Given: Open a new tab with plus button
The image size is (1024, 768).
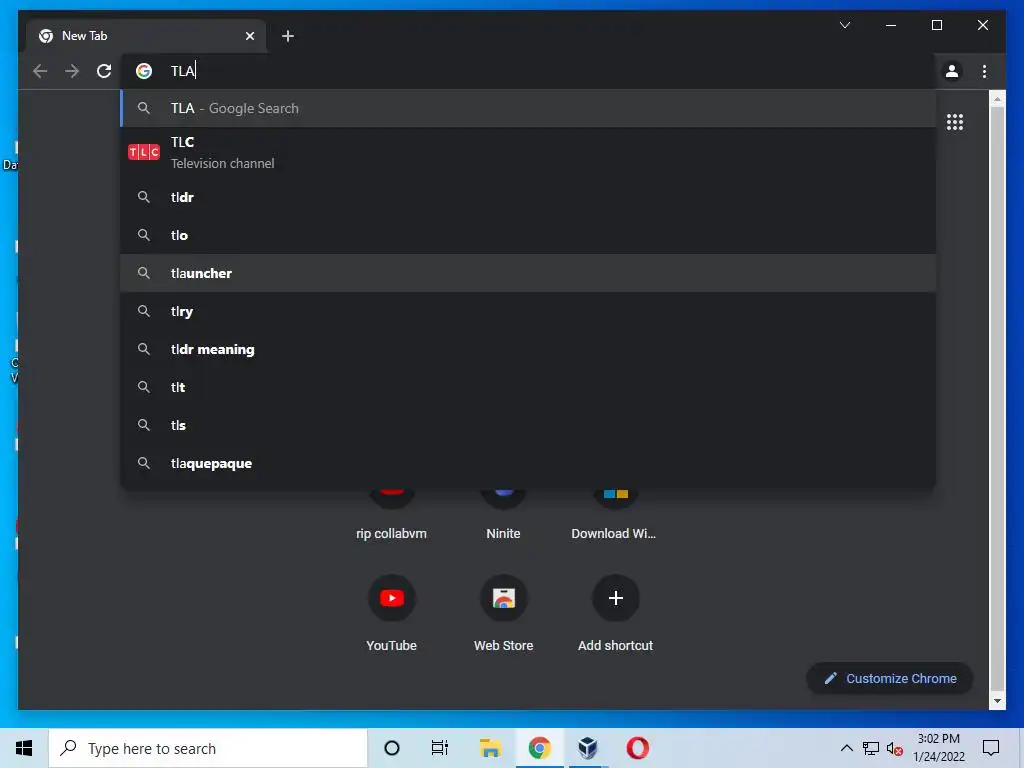Looking at the screenshot, I should click(x=288, y=36).
